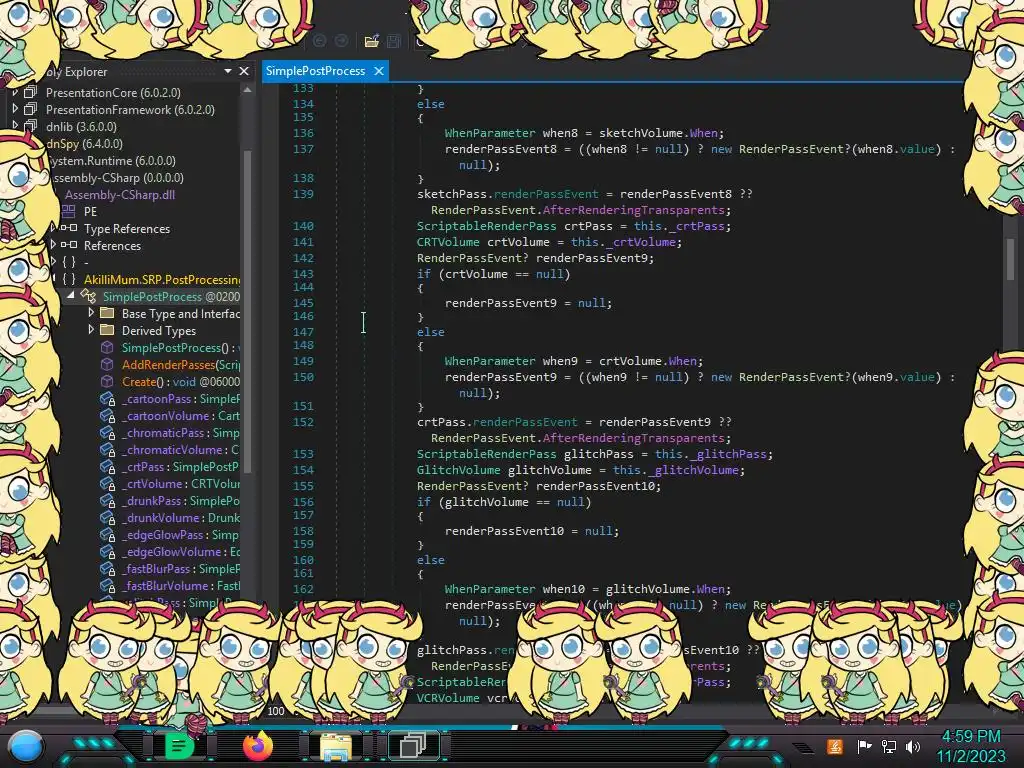Image resolution: width=1024 pixels, height=768 pixels.
Task: Click the Base Type and Interfaces folder icon
Action: [107, 313]
